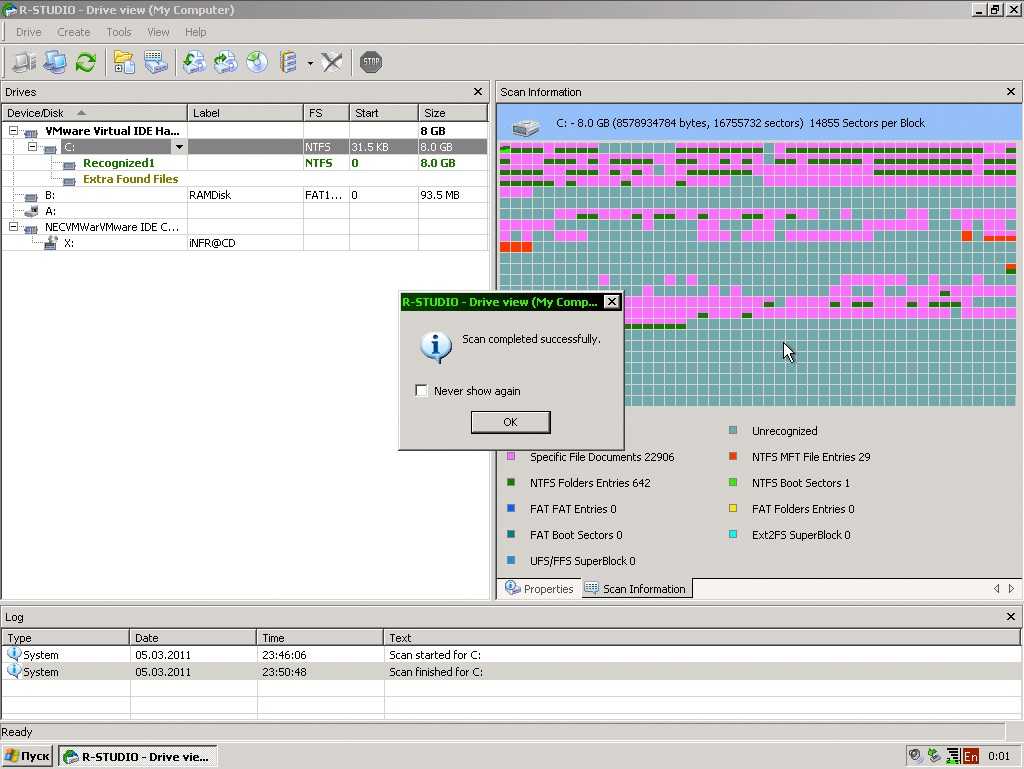Close the Log panel

[1011, 617]
